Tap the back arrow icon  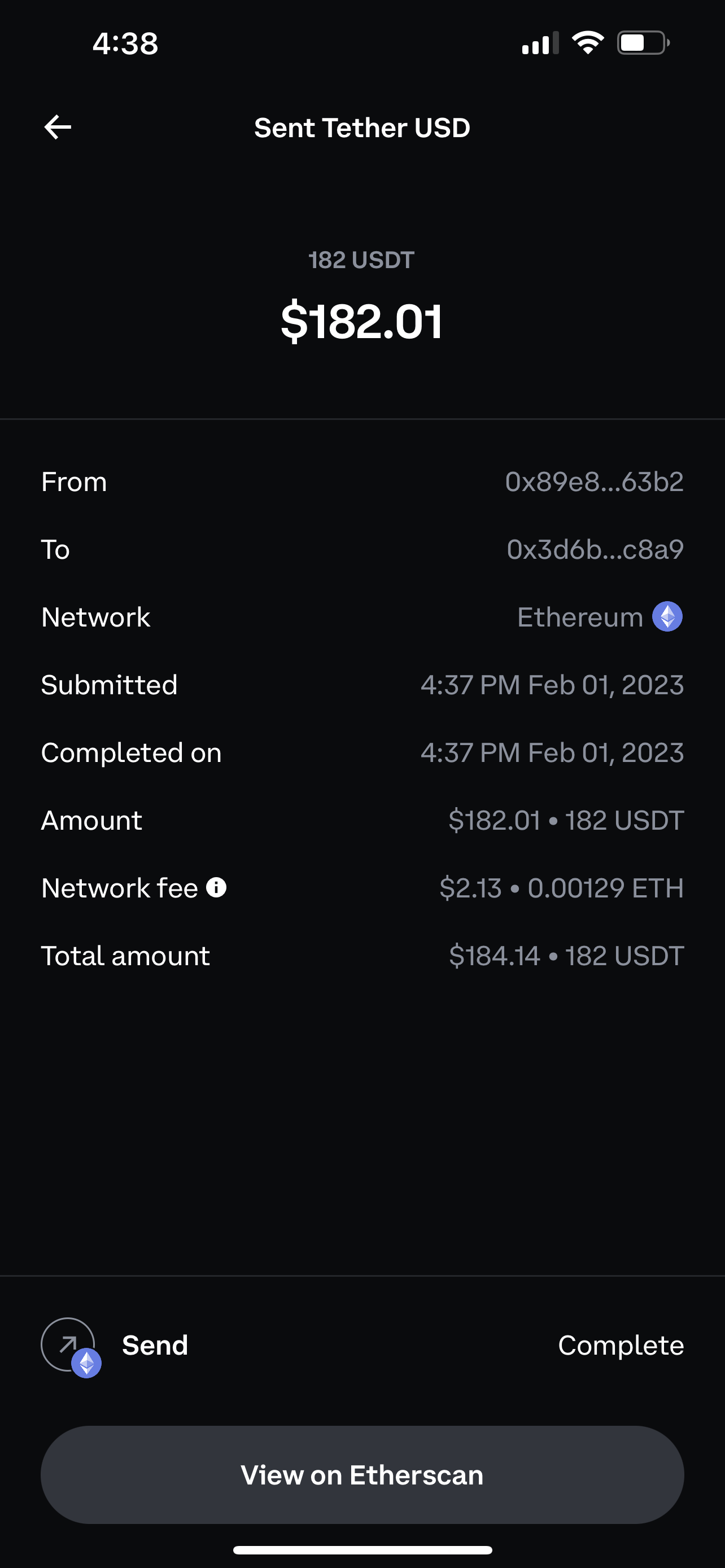coord(58,127)
